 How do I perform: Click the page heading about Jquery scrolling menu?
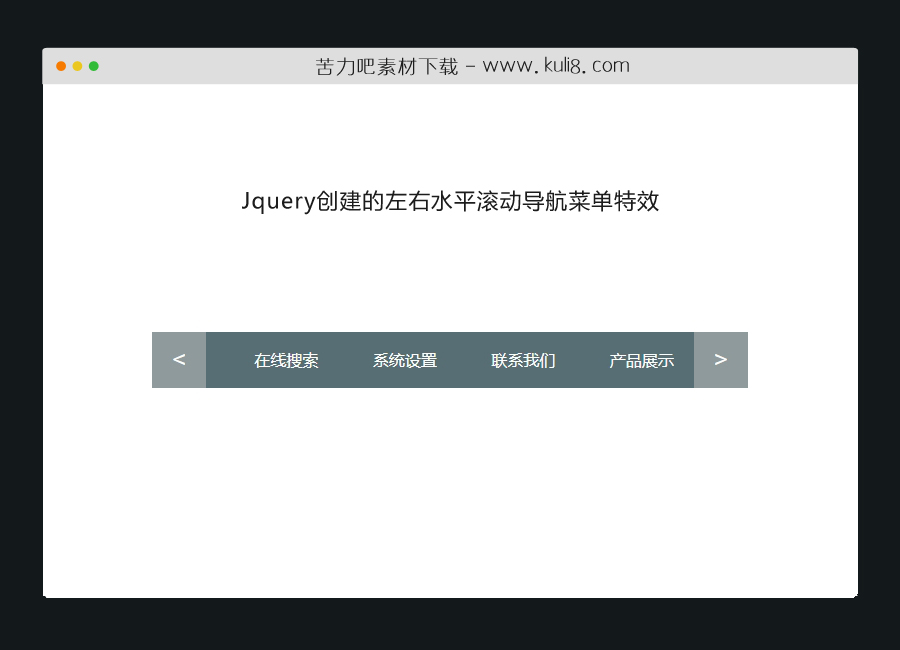450,201
